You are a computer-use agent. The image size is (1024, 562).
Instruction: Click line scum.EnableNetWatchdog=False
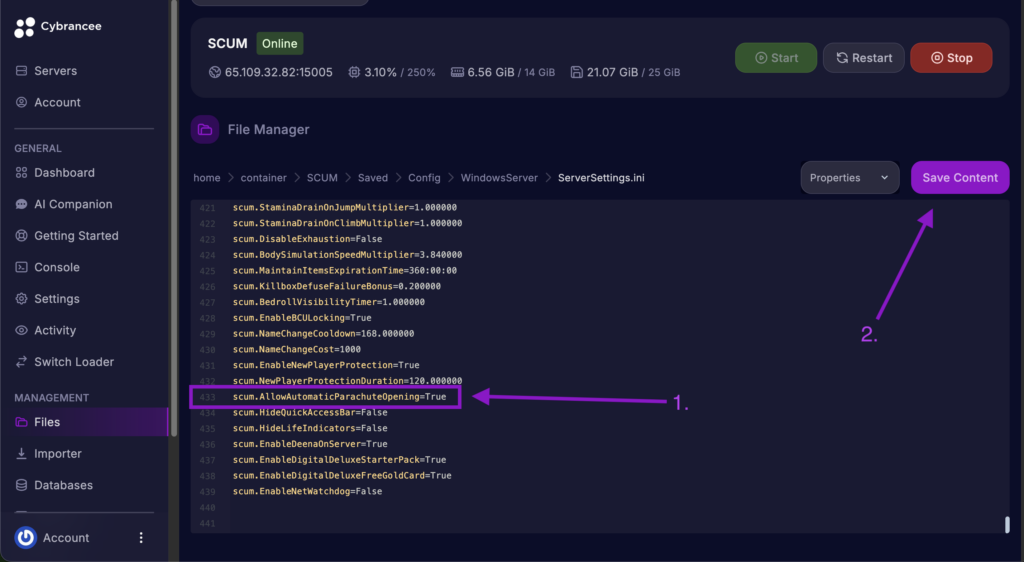[x=308, y=491]
